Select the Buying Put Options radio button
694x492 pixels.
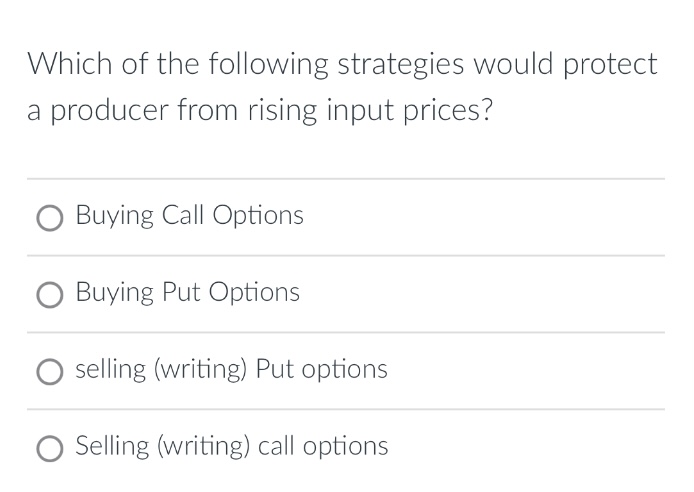50,295
